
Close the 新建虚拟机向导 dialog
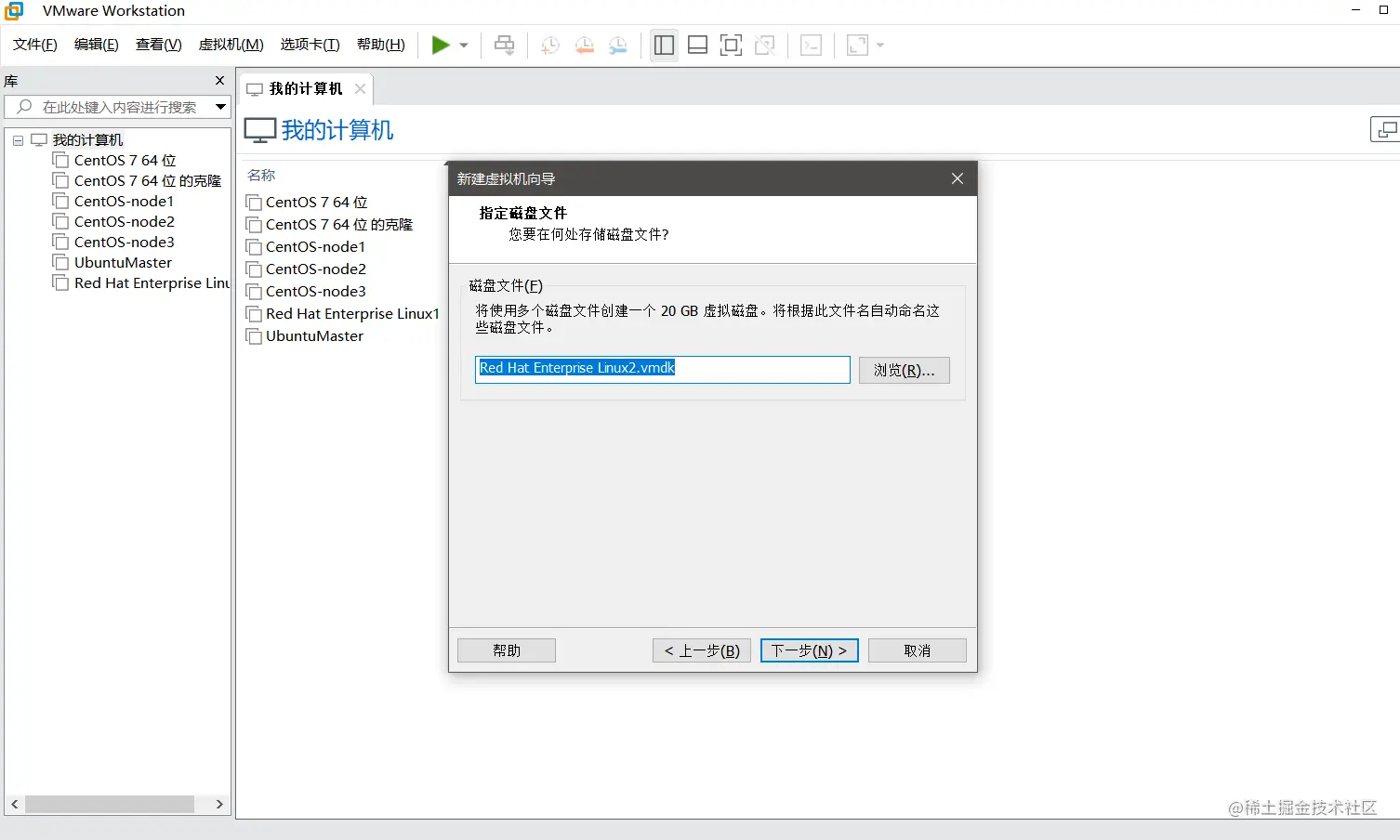click(958, 178)
